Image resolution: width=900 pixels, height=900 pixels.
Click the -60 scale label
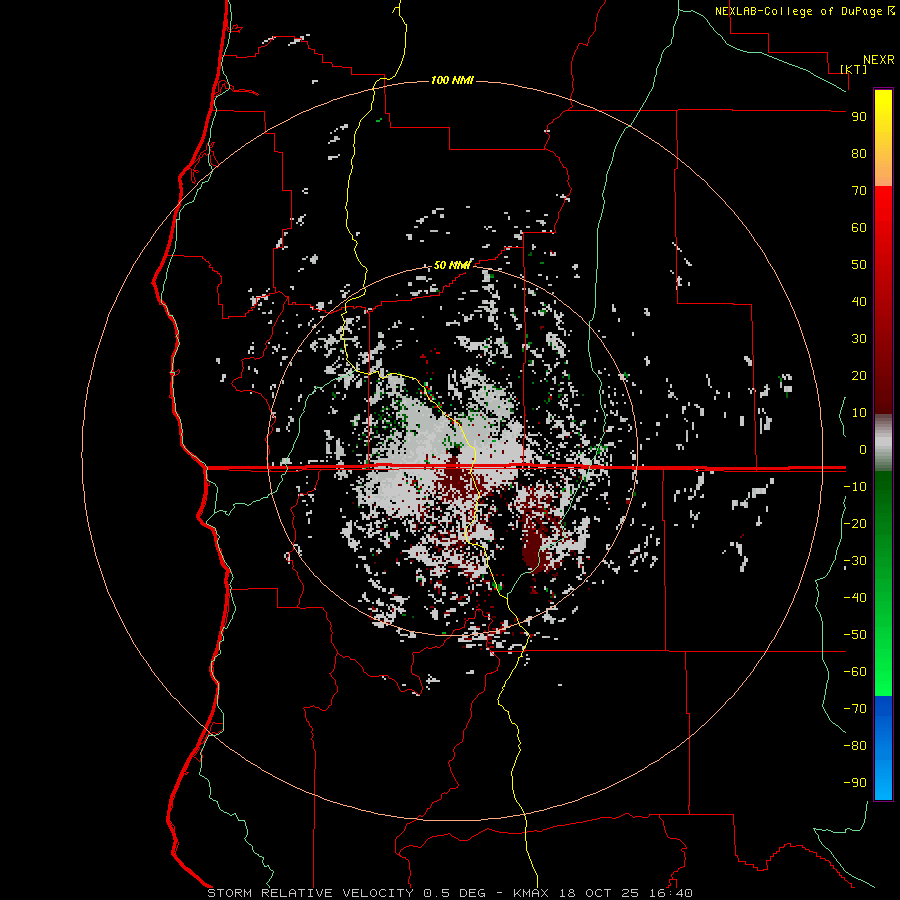[x=855, y=672]
